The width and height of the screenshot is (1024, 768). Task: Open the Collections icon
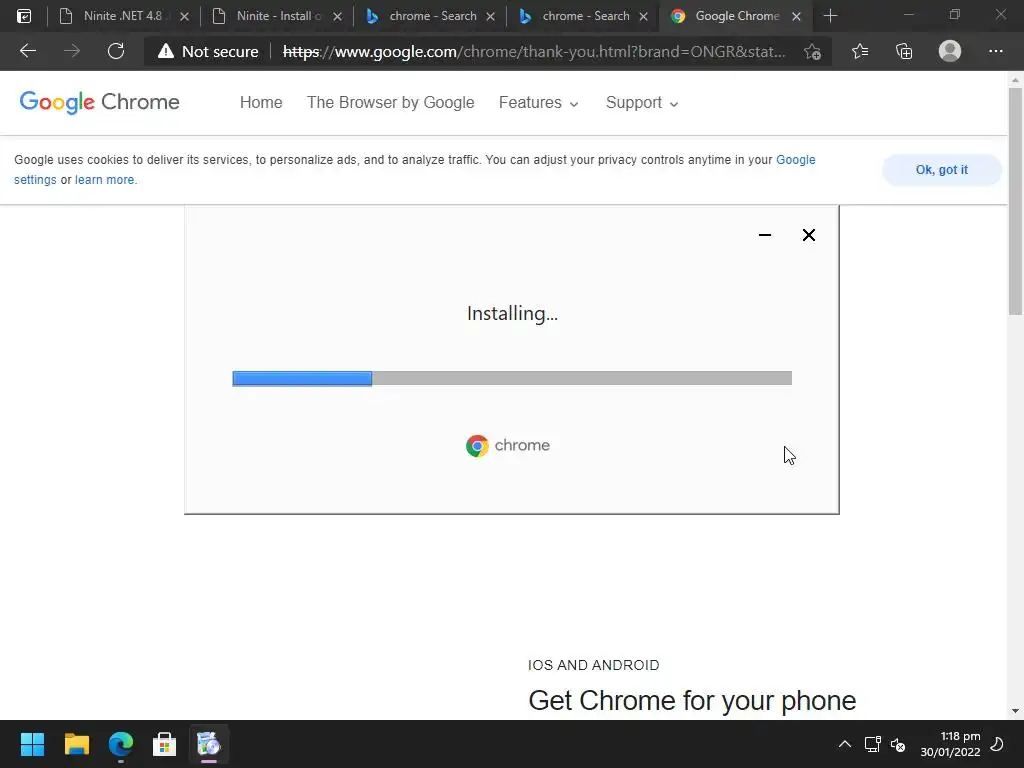point(904,51)
